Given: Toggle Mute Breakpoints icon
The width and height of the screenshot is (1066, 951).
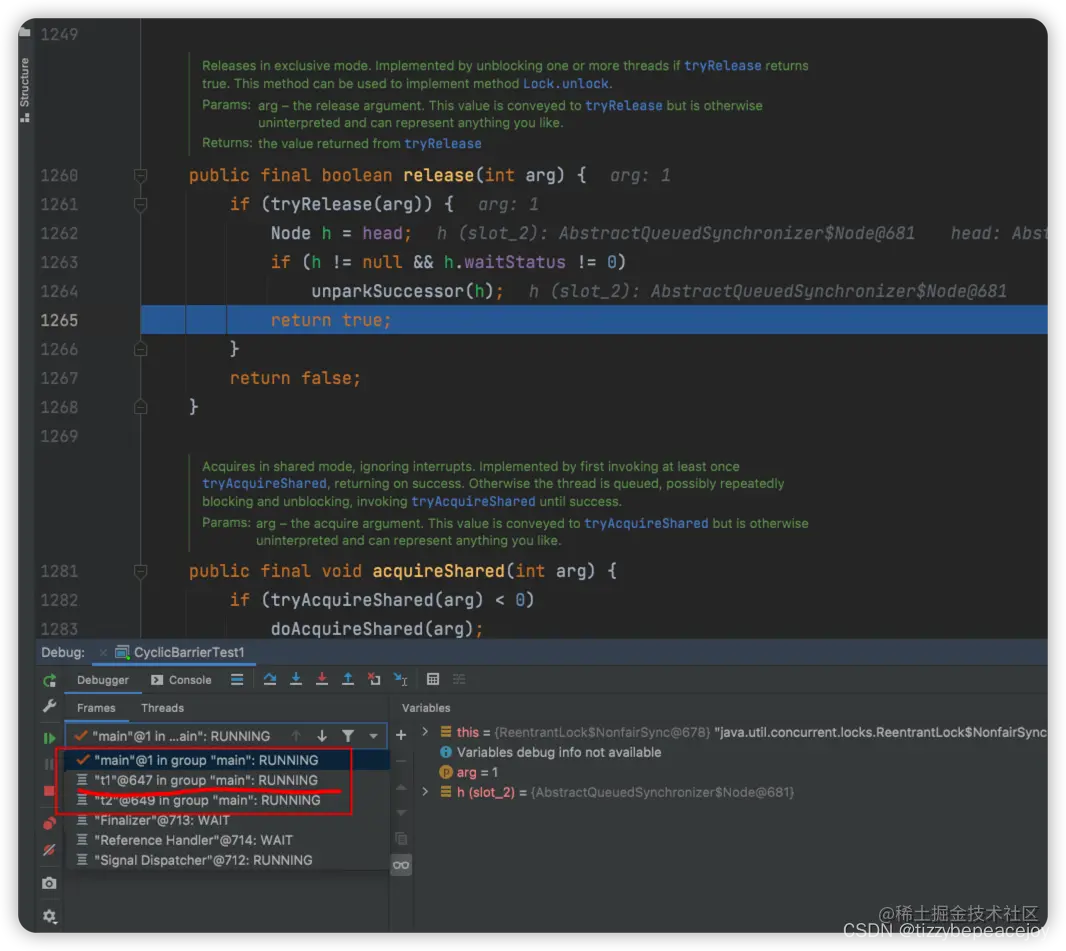Looking at the screenshot, I should (x=49, y=850).
